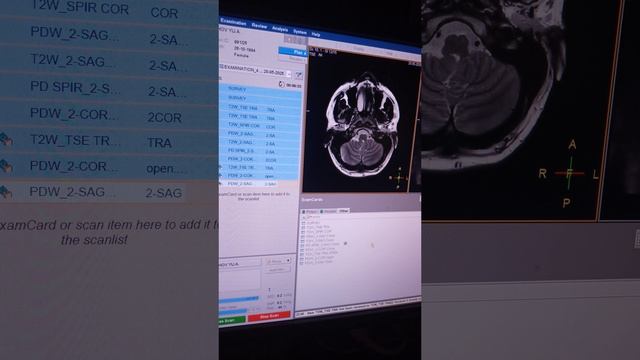640x360 pixels.
Task: Open the dropdown beside the patient name field
Action: (x=288, y=260)
